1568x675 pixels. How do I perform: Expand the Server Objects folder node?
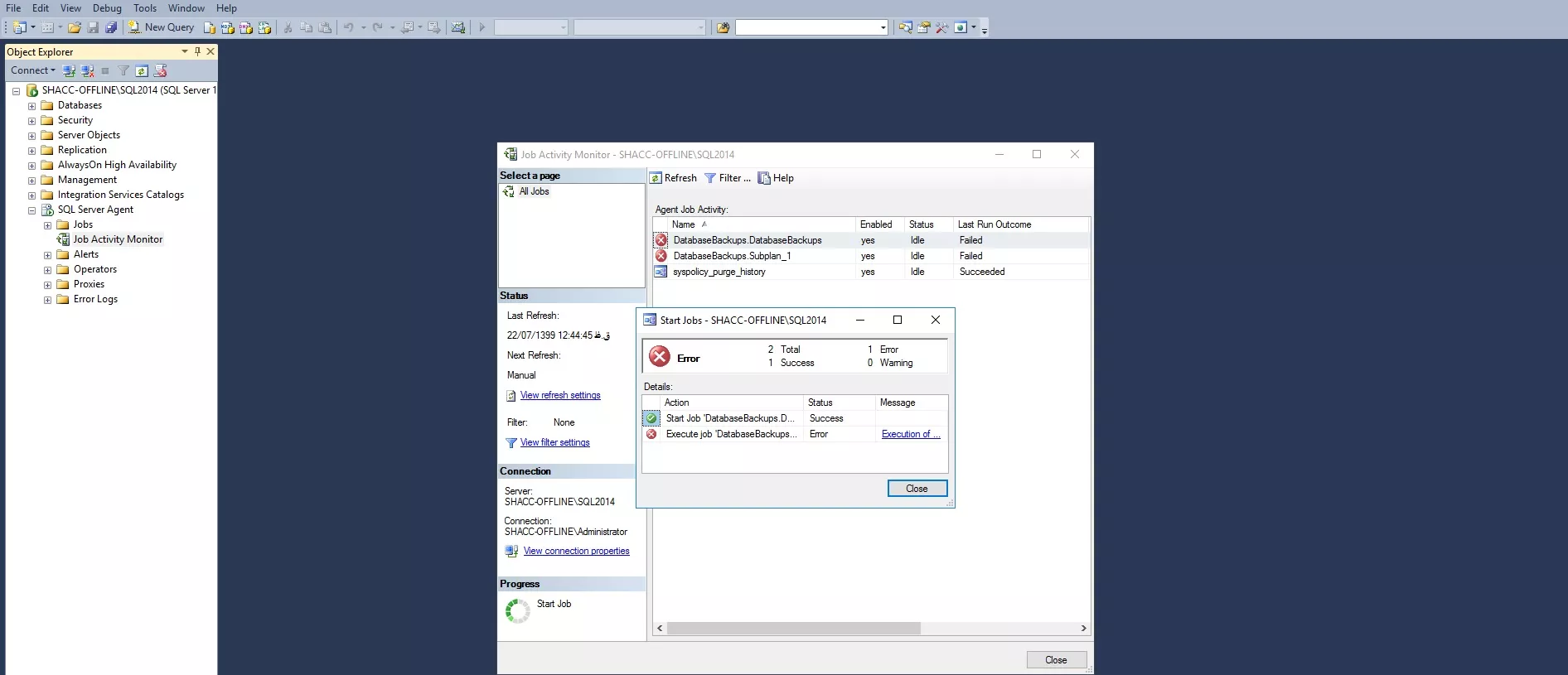pos(32,136)
